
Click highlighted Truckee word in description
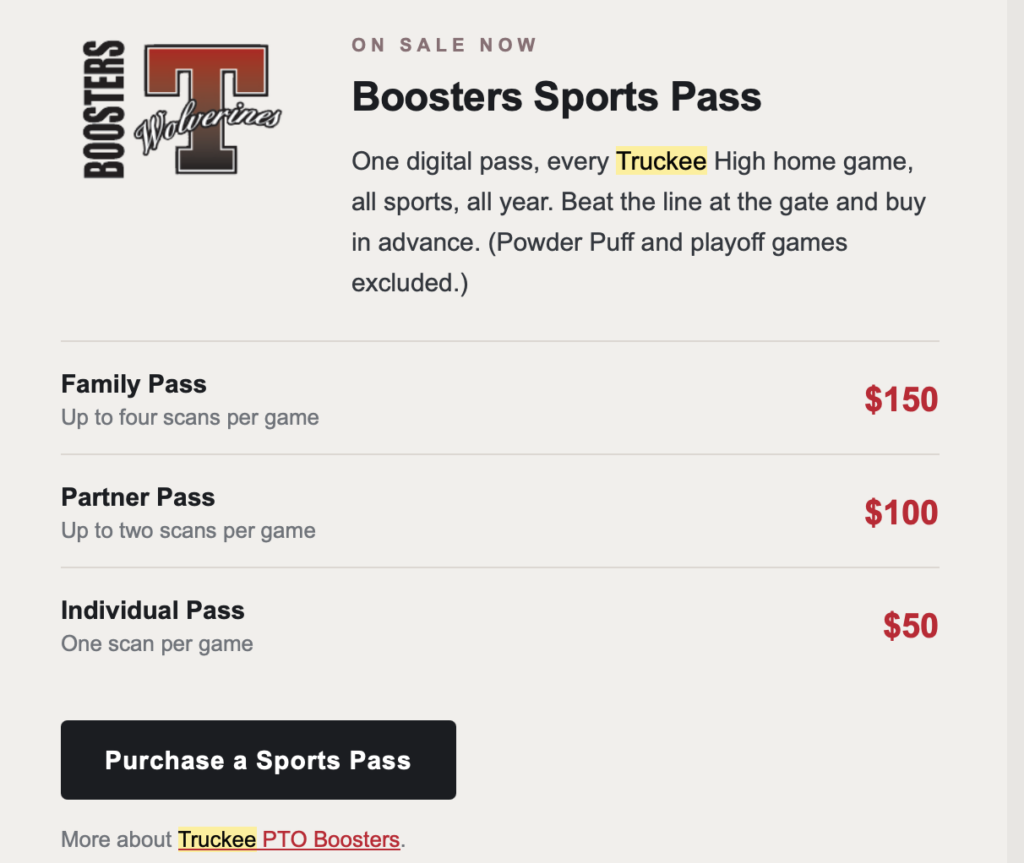661,161
